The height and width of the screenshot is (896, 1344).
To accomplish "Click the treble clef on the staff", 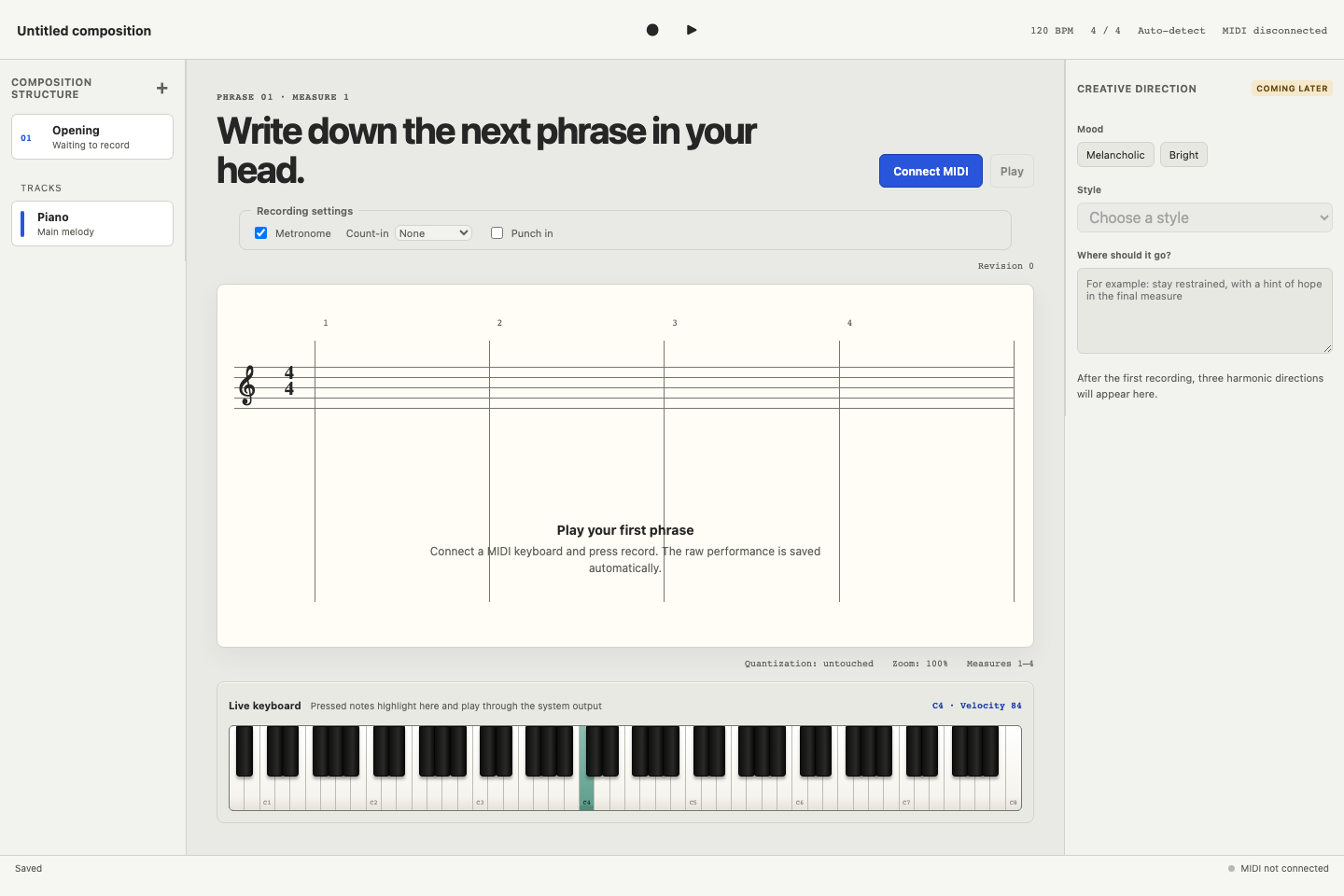I will point(247,385).
